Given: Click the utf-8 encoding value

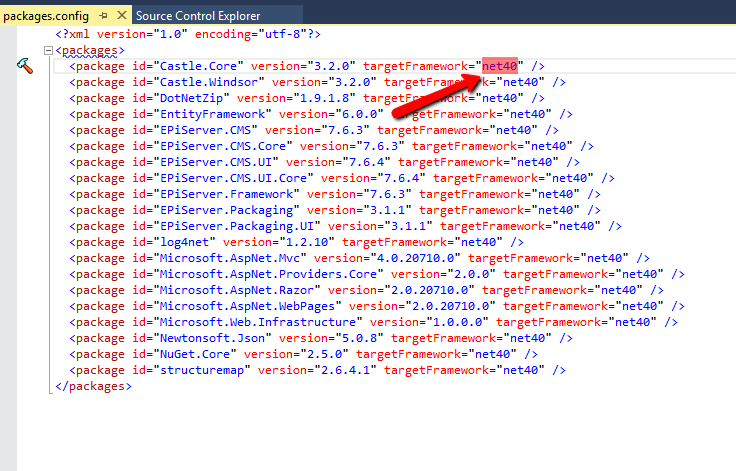Looking at the screenshot, I should (283, 34).
